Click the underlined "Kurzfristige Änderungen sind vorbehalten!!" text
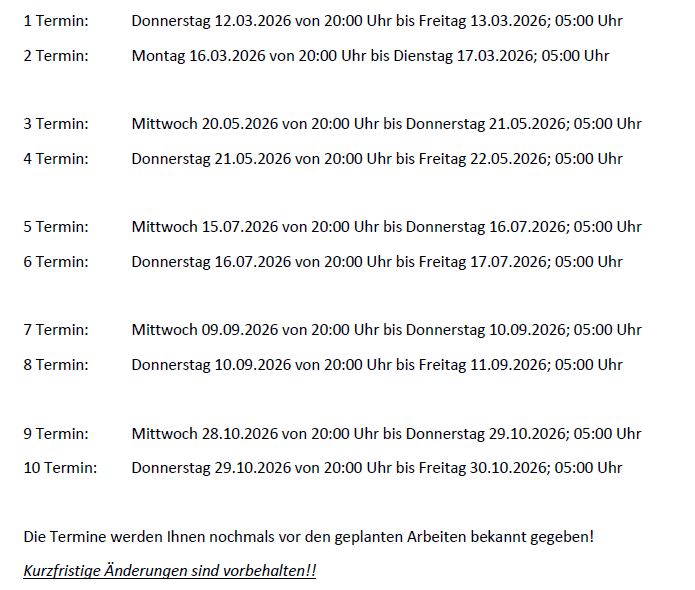 tap(170, 570)
